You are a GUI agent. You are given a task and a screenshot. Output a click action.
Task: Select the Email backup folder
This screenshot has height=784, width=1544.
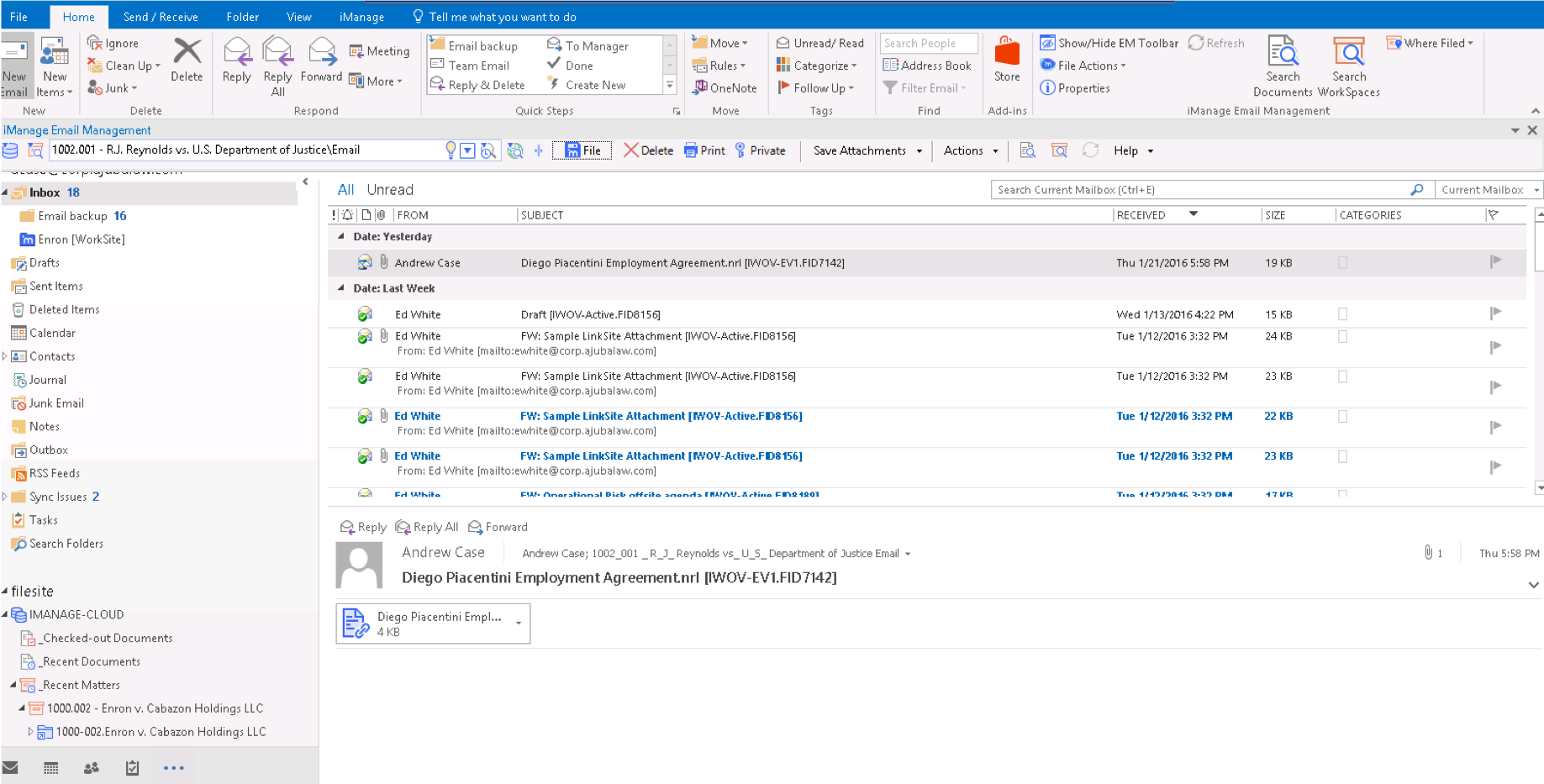72,216
